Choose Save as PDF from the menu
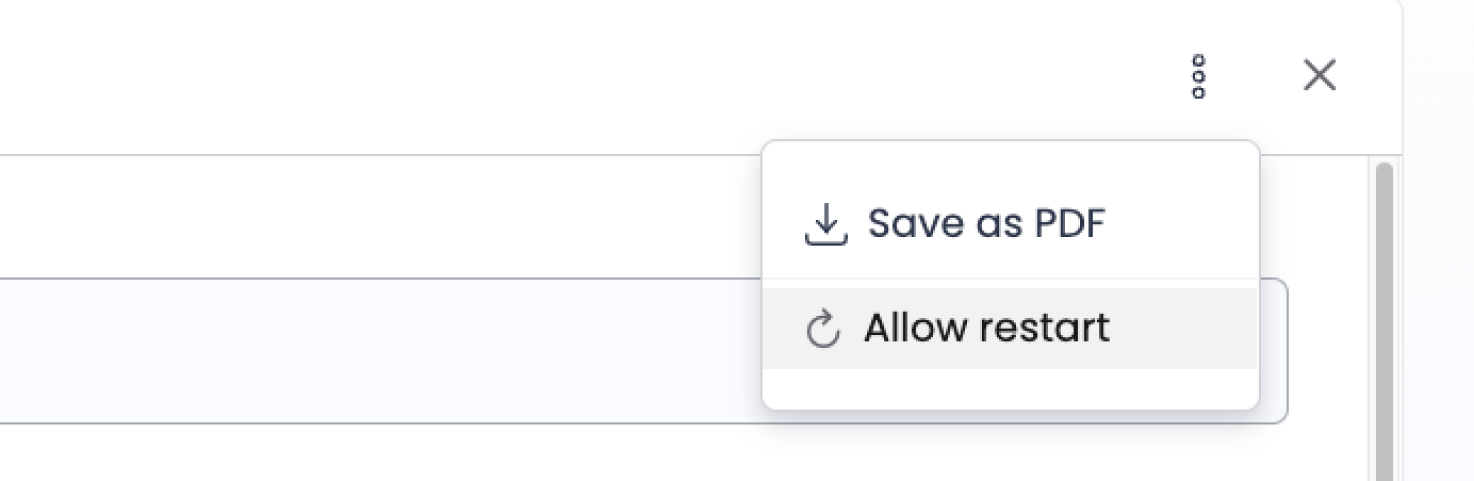This screenshot has width=1474, height=481. pyautogui.click(x=1010, y=224)
